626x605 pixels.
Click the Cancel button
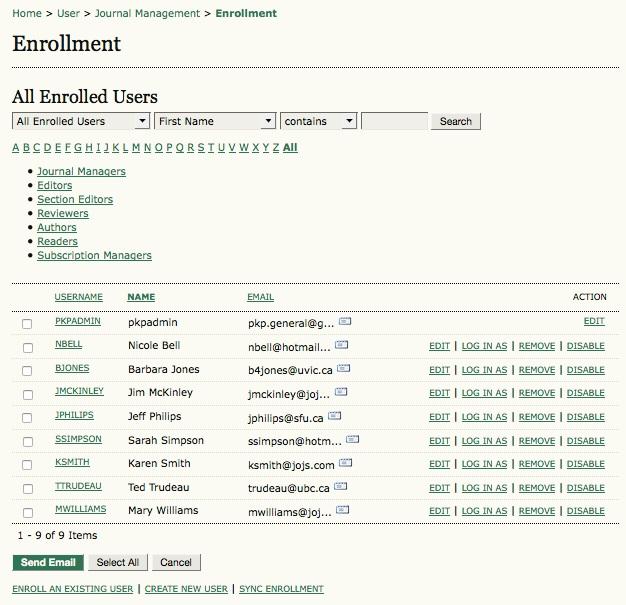(176, 562)
